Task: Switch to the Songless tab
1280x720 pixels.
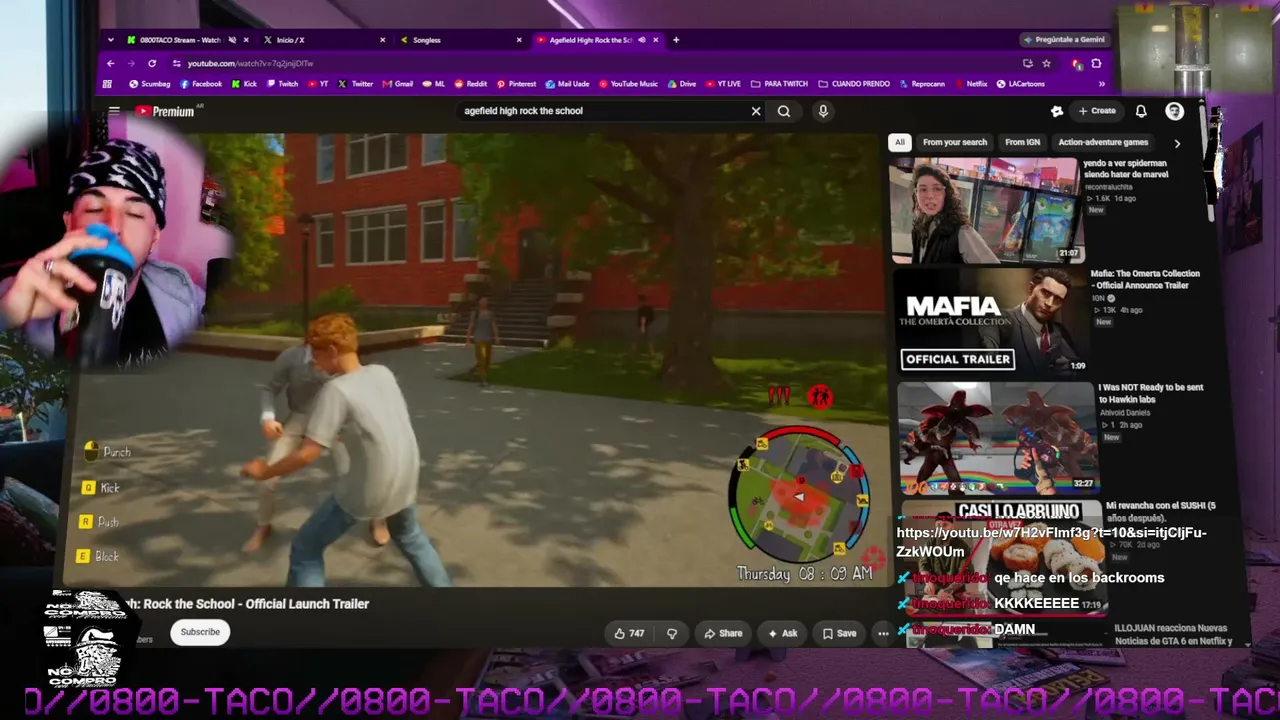Action: tap(460, 40)
